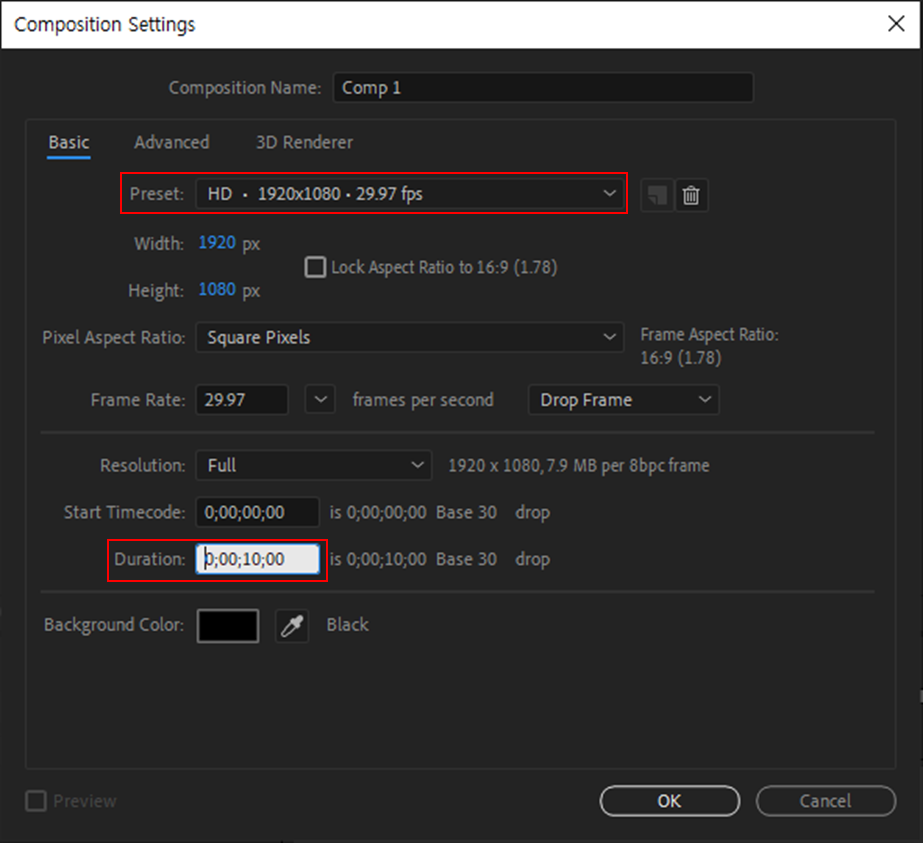Viewport: 923px width, 843px height.
Task: Open the Pixel Aspect Ratio dropdown
Action: (409, 337)
